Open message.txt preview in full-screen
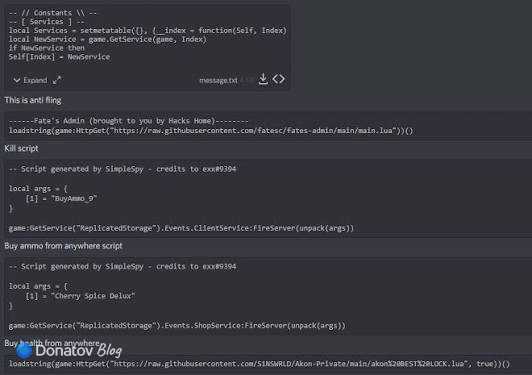 coord(57,80)
